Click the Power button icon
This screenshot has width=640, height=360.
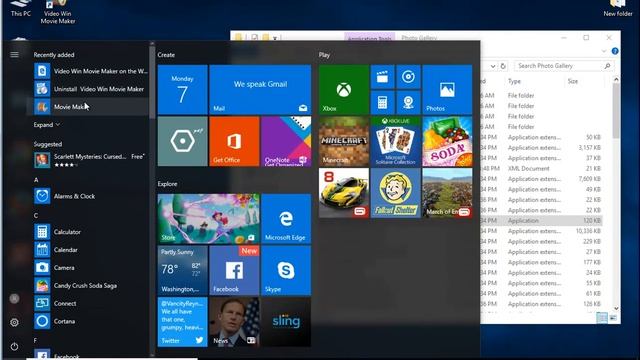pyautogui.click(x=14, y=347)
